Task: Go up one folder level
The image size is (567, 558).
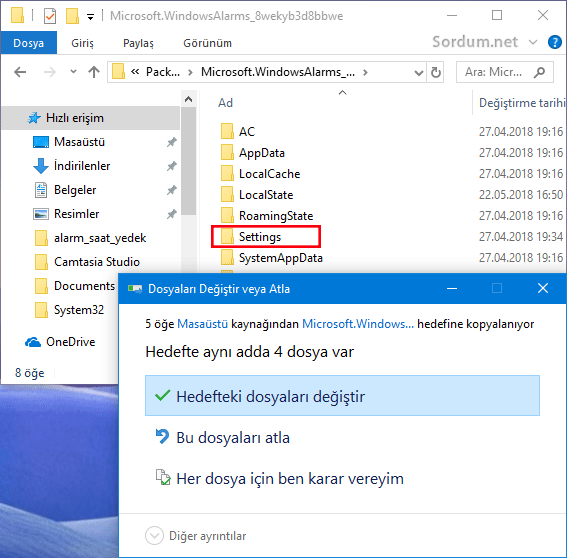Action: [x=94, y=72]
